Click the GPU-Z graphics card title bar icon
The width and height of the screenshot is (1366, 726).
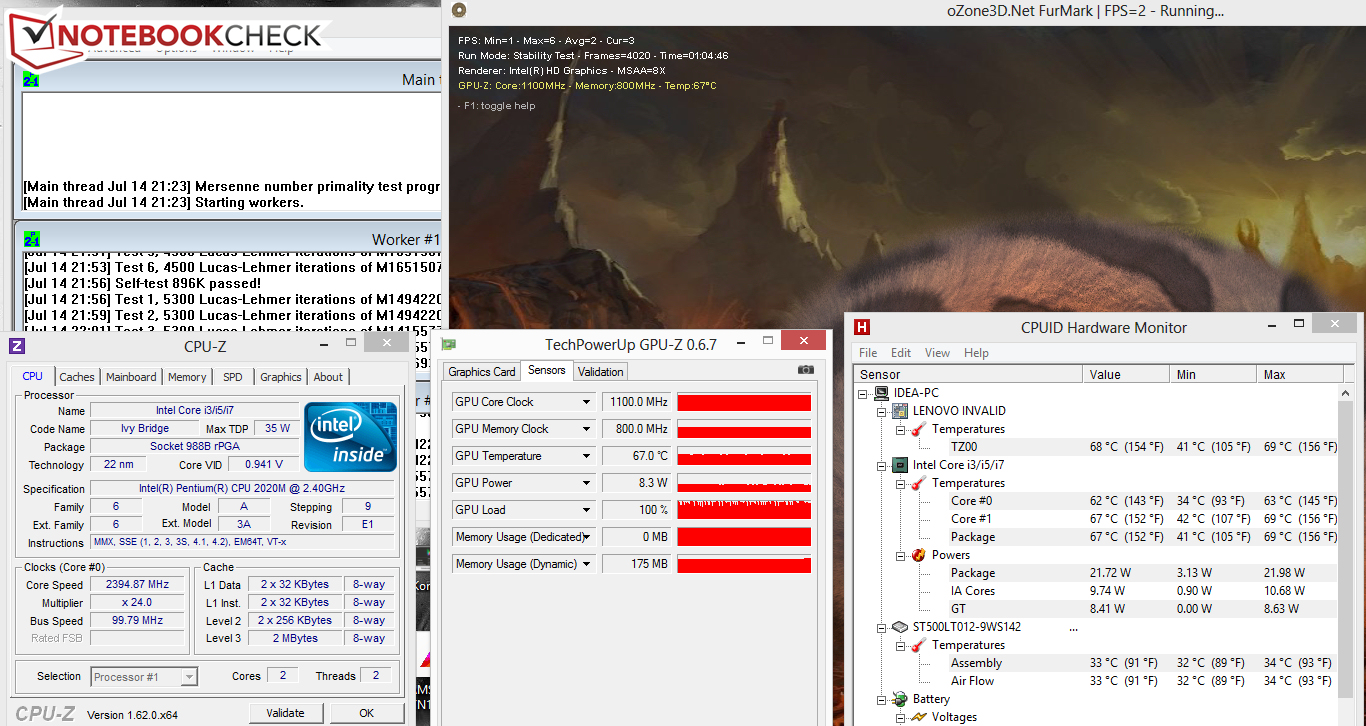[x=450, y=345]
